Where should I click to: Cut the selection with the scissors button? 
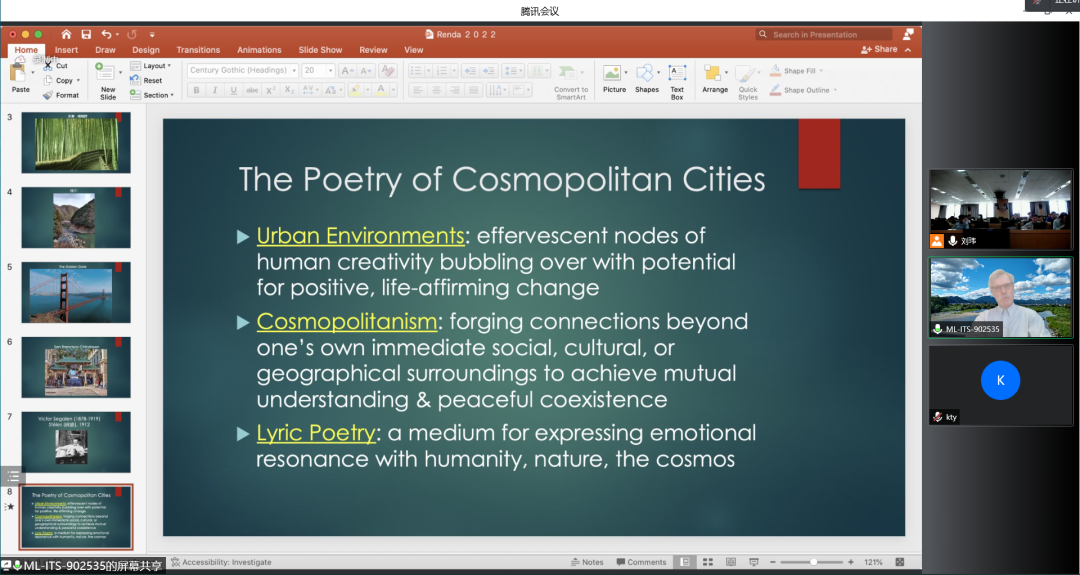point(55,65)
